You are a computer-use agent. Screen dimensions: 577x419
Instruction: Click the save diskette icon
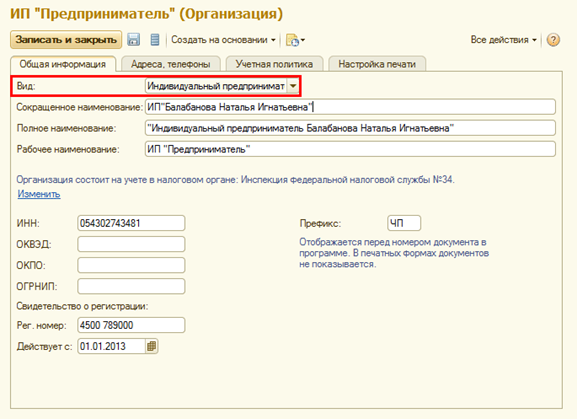point(134,39)
